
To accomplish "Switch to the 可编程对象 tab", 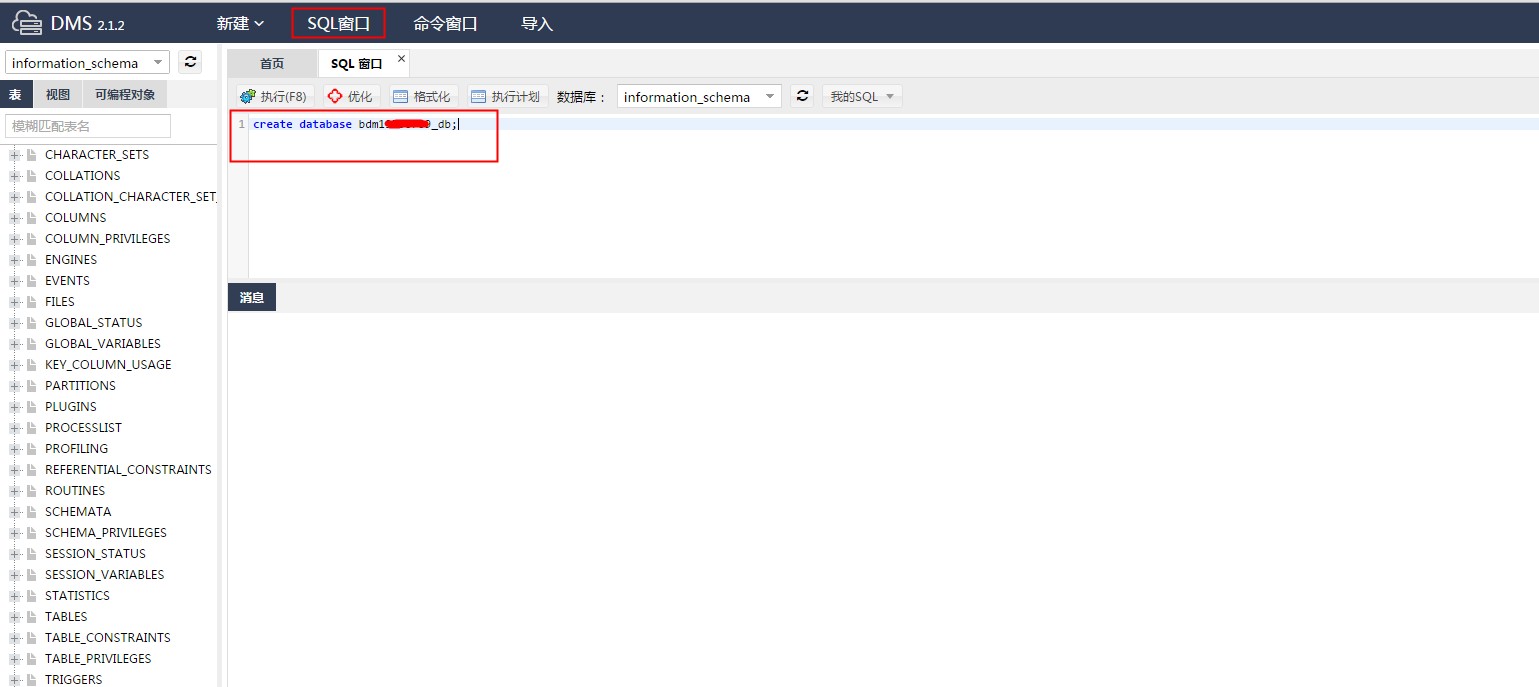I will click(x=125, y=95).
